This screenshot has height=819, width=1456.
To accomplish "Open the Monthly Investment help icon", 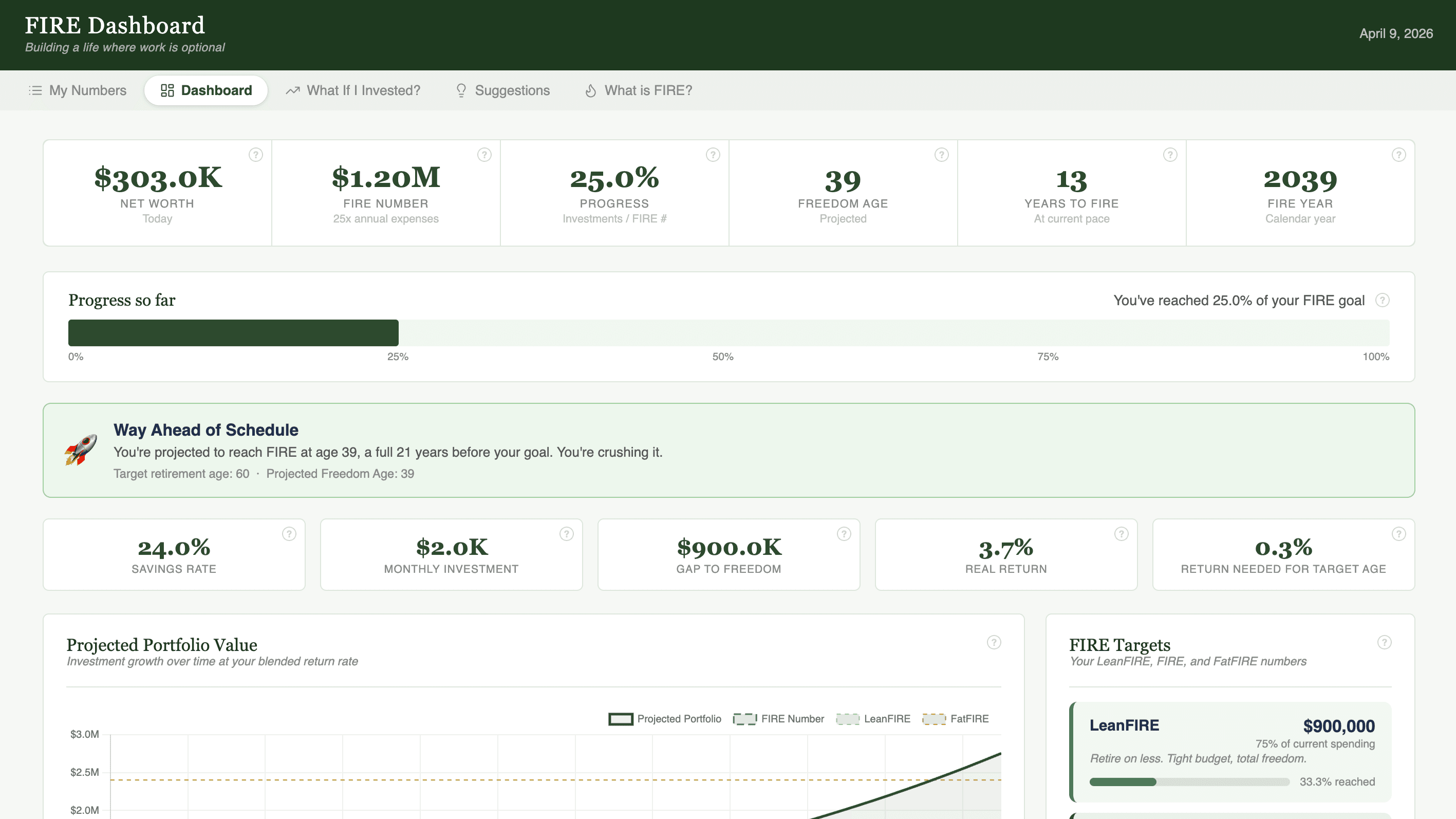I will pos(566,534).
